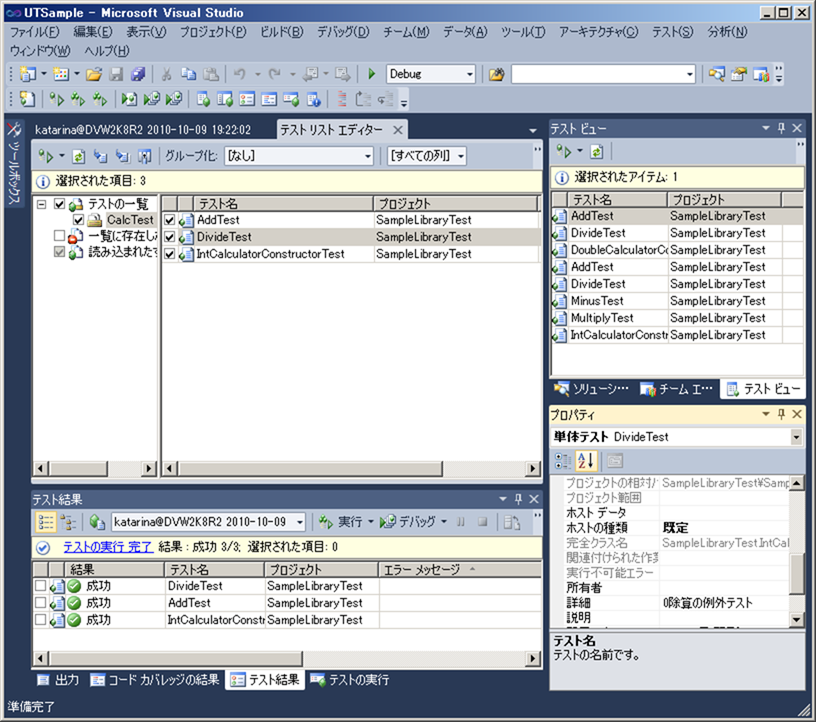
Task: Check the AddTest result row checkbox
Action: pyautogui.click(x=41, y=603)
